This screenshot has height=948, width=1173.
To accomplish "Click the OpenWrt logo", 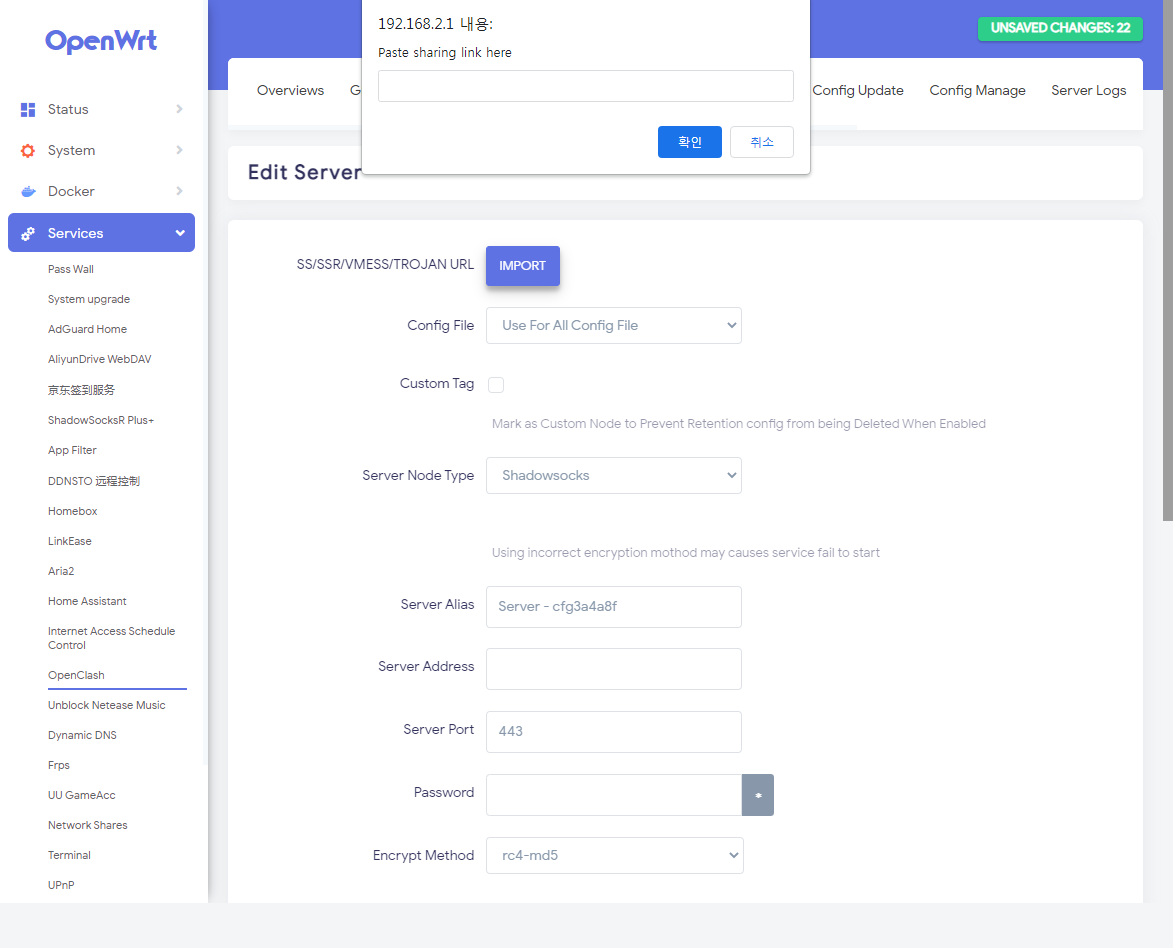I will pos(101,40).
